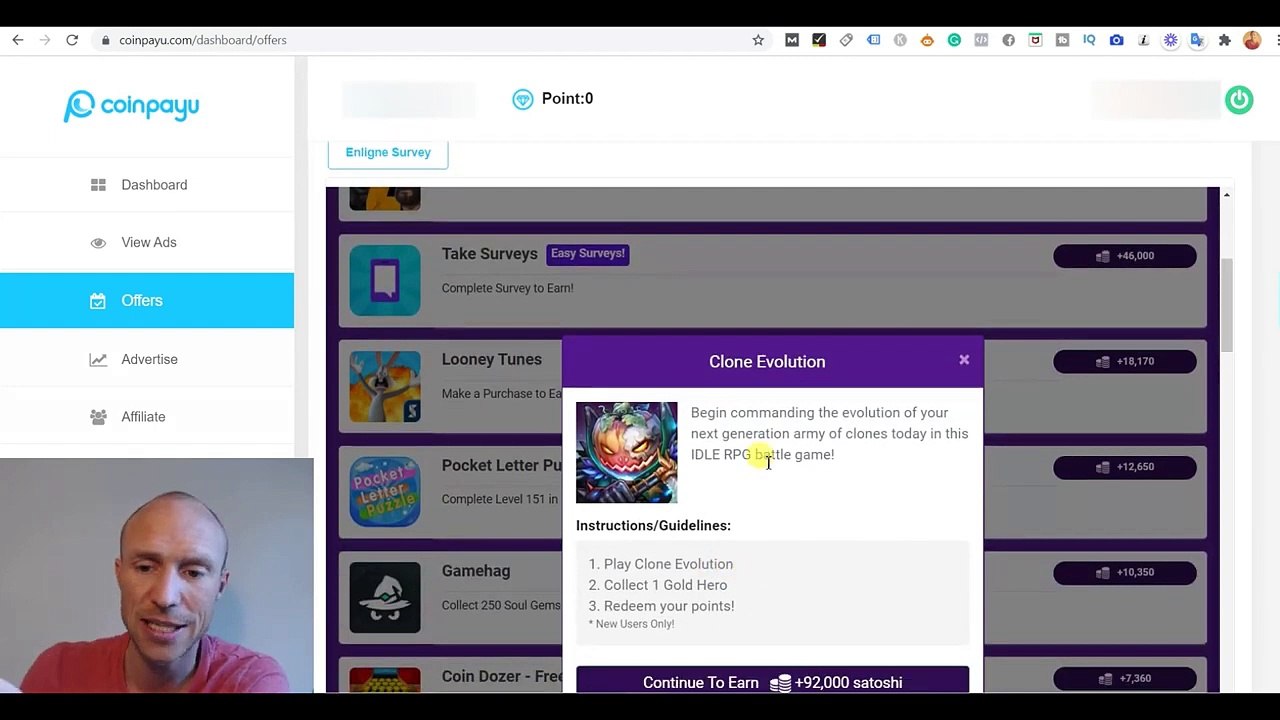This screenshot has width=1280, height=720.
Task: Reload the page with the refresh icon
Action: tap(72, 40)
